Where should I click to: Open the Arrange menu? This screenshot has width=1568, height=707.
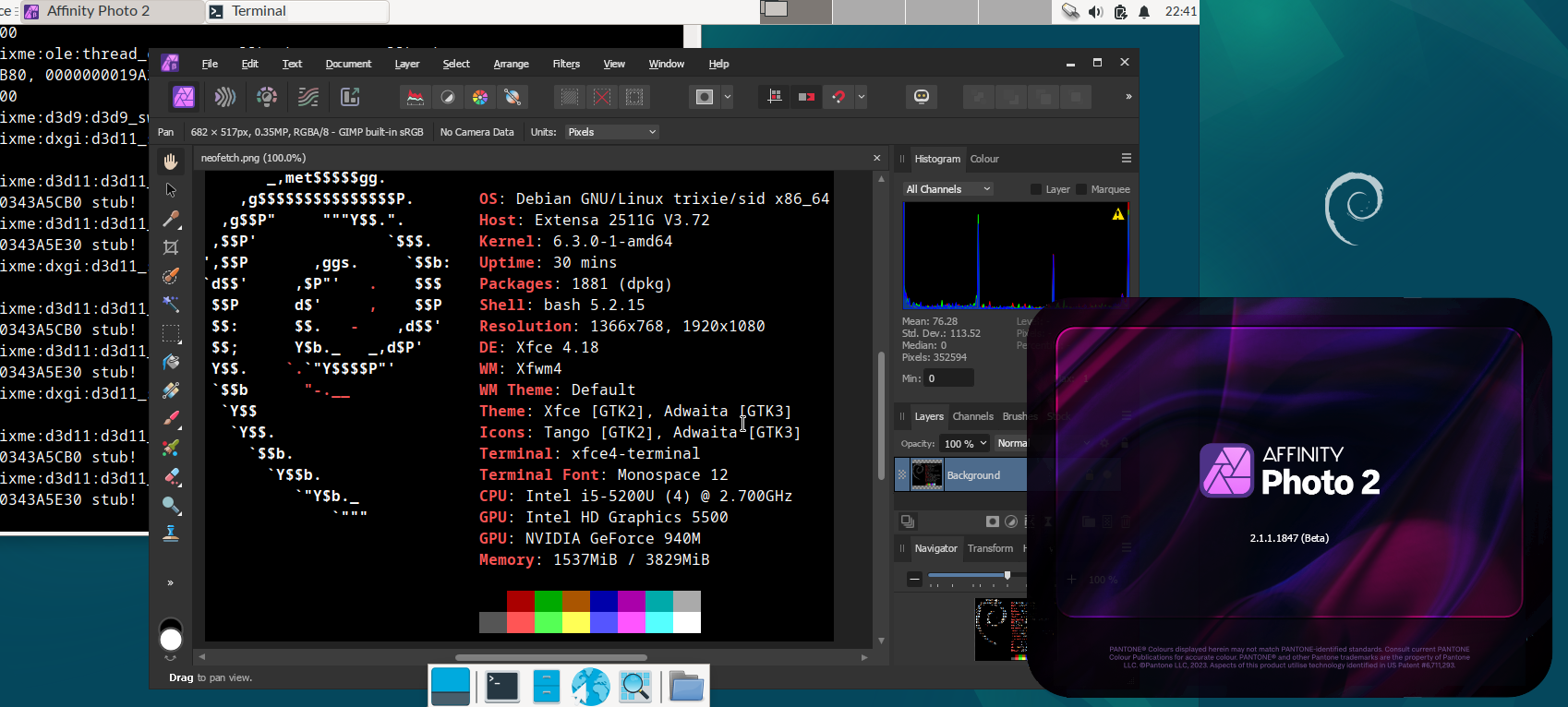click(x=511, y=64)
